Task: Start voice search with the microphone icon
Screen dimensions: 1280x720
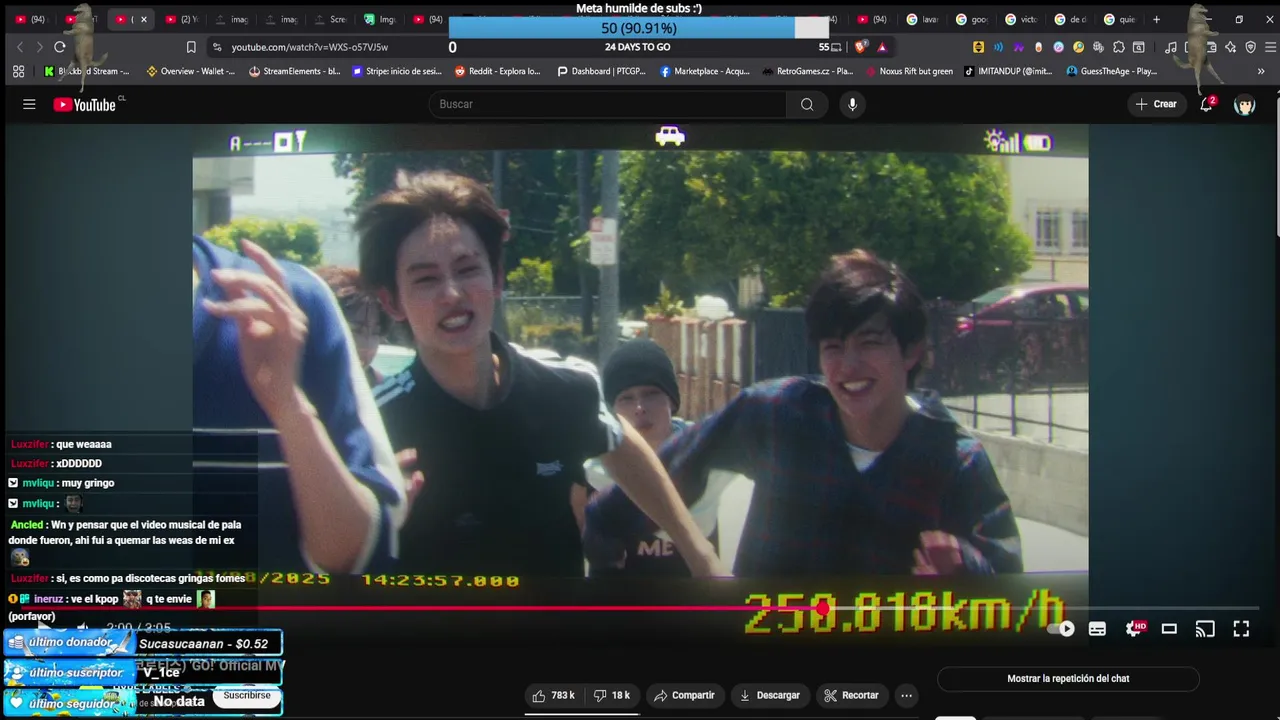Action: (852, 104)
